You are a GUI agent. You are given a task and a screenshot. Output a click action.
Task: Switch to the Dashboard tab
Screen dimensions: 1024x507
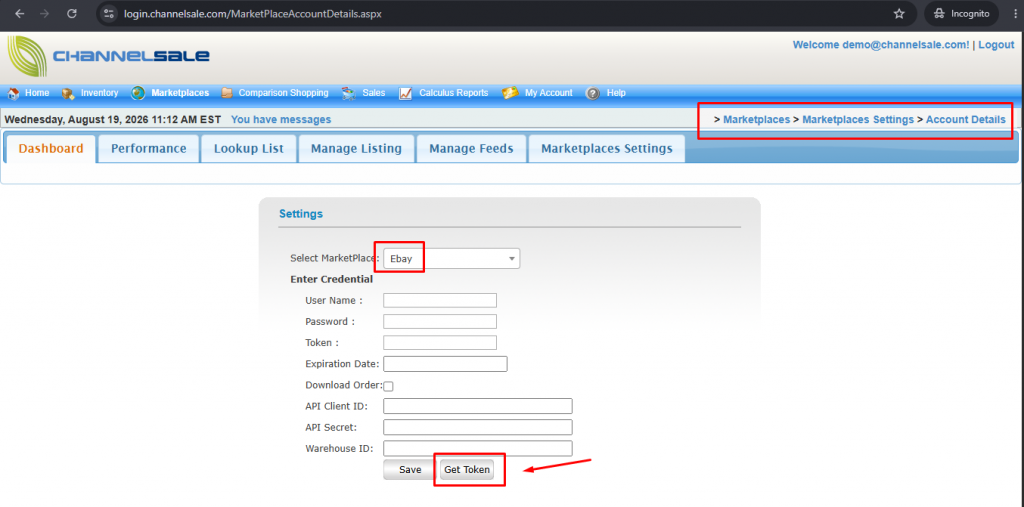(x=51, y=148)
